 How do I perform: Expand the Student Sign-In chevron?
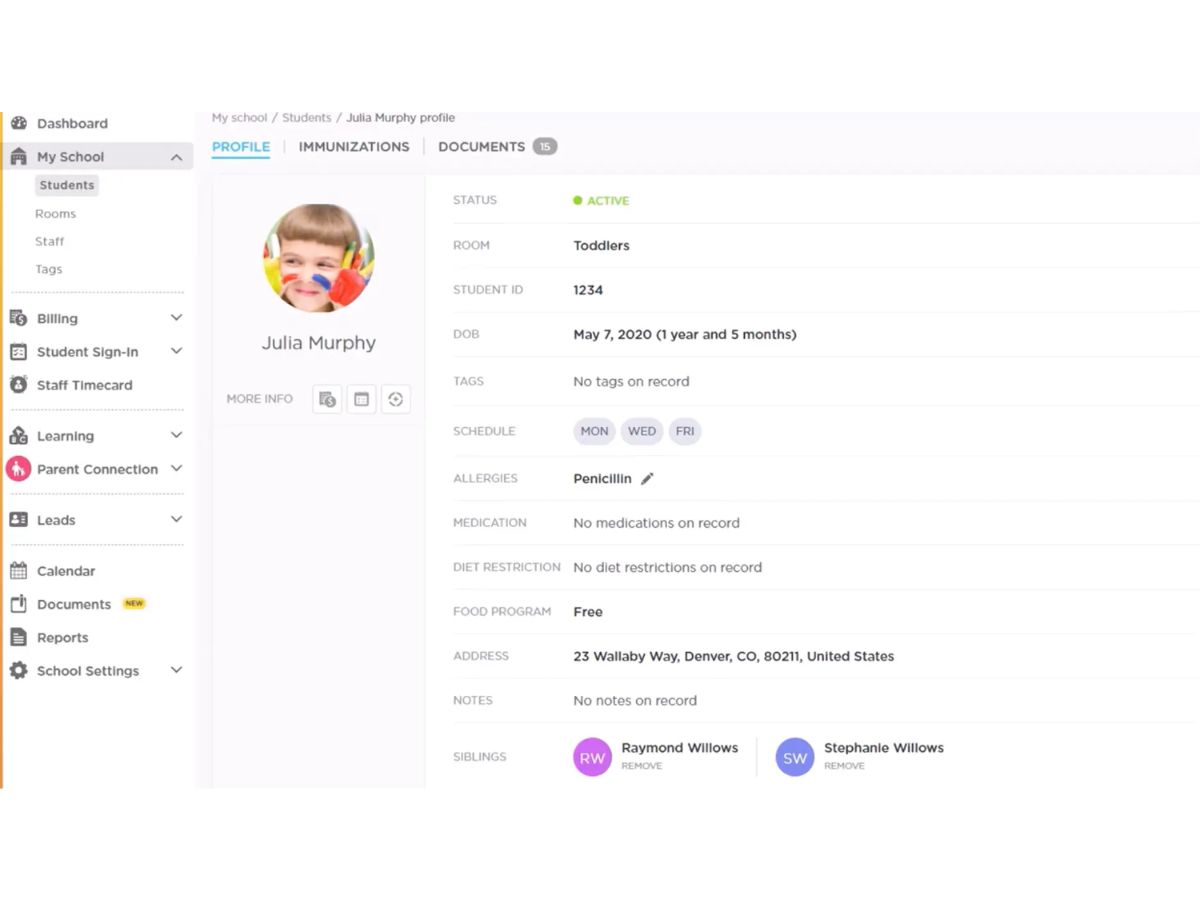pyautogui.click(x=176, y=352)
